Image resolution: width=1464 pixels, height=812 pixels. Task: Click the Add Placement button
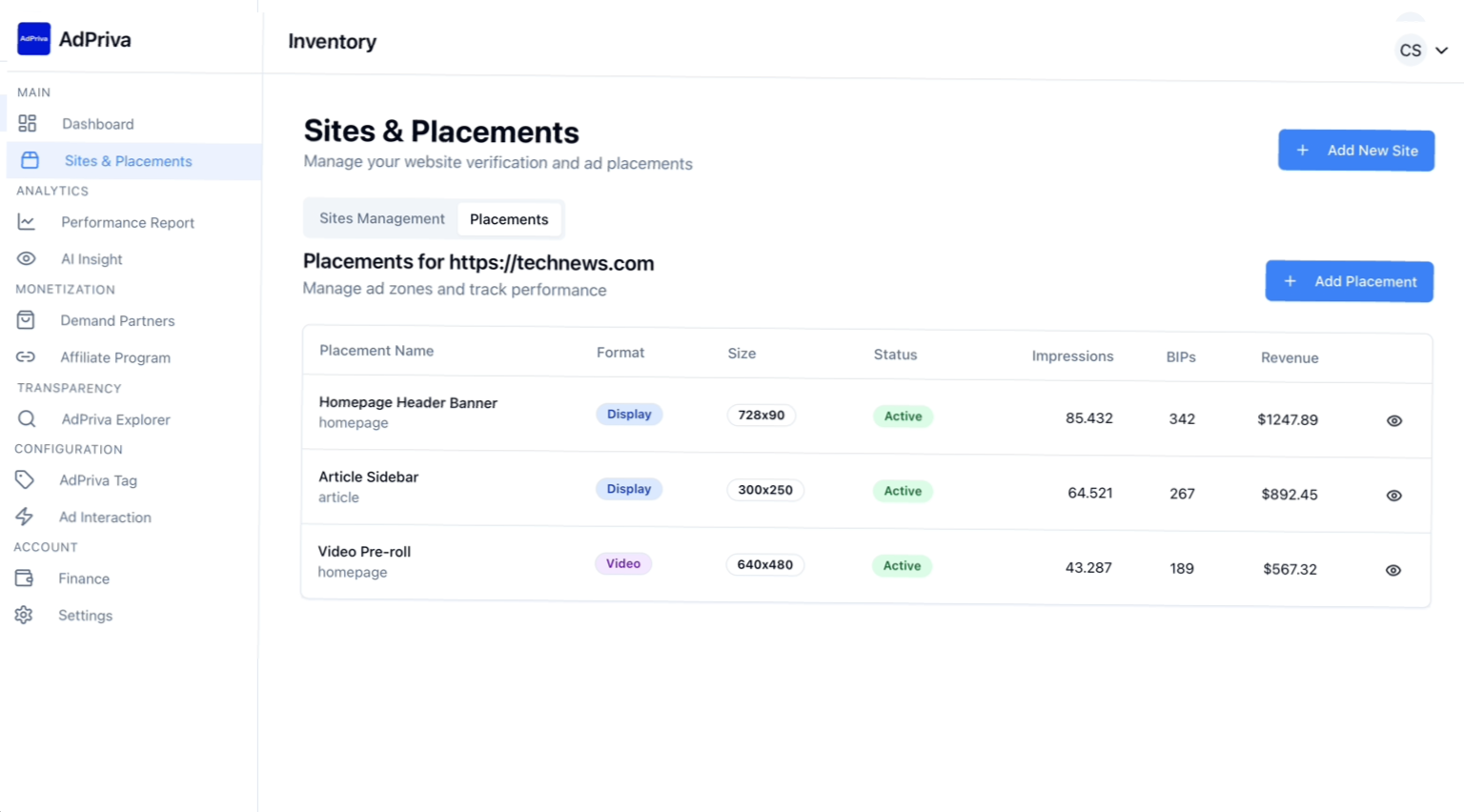tap(1349, 281)
